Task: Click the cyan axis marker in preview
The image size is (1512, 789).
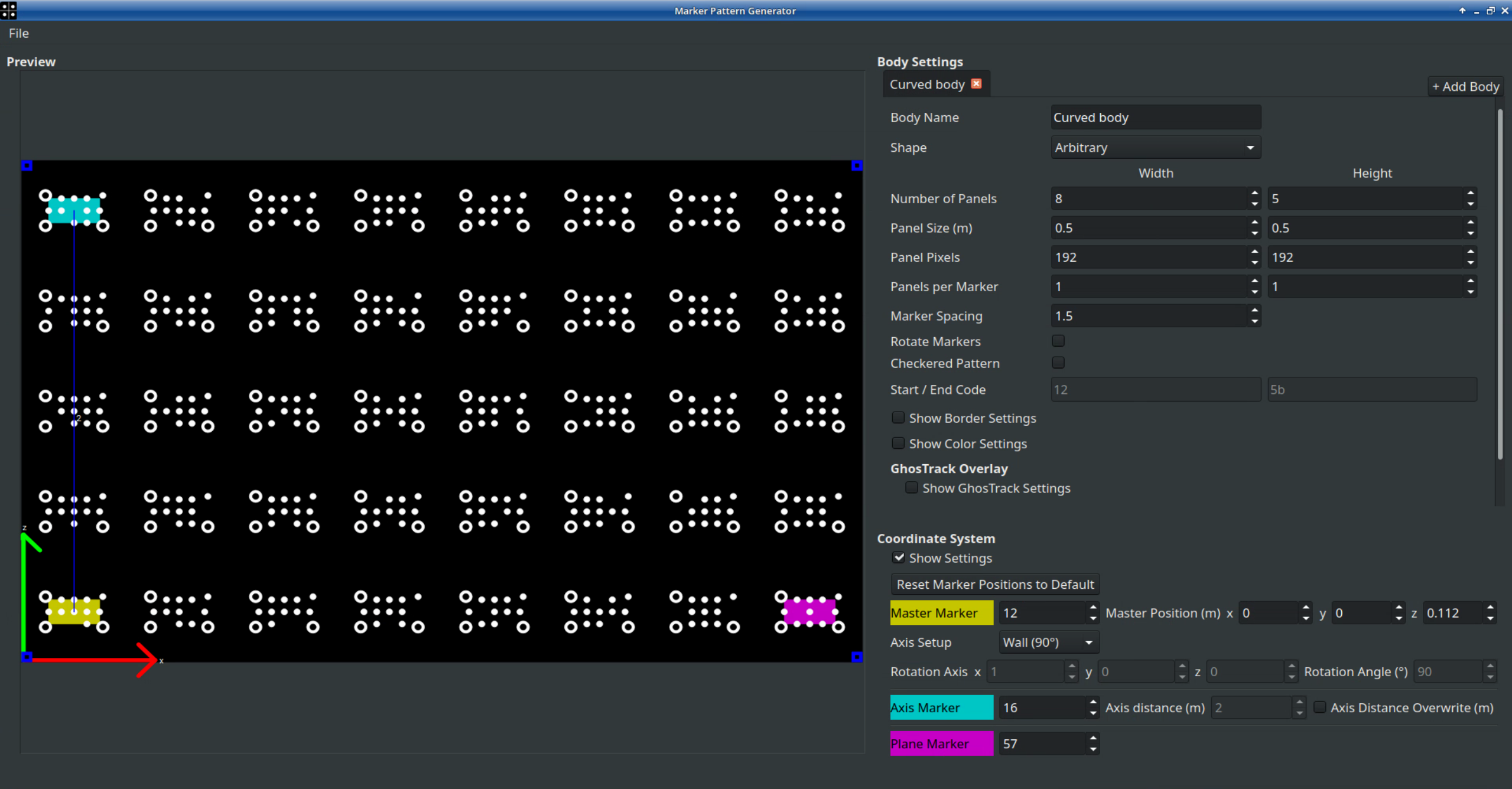Action: (74, 210)
